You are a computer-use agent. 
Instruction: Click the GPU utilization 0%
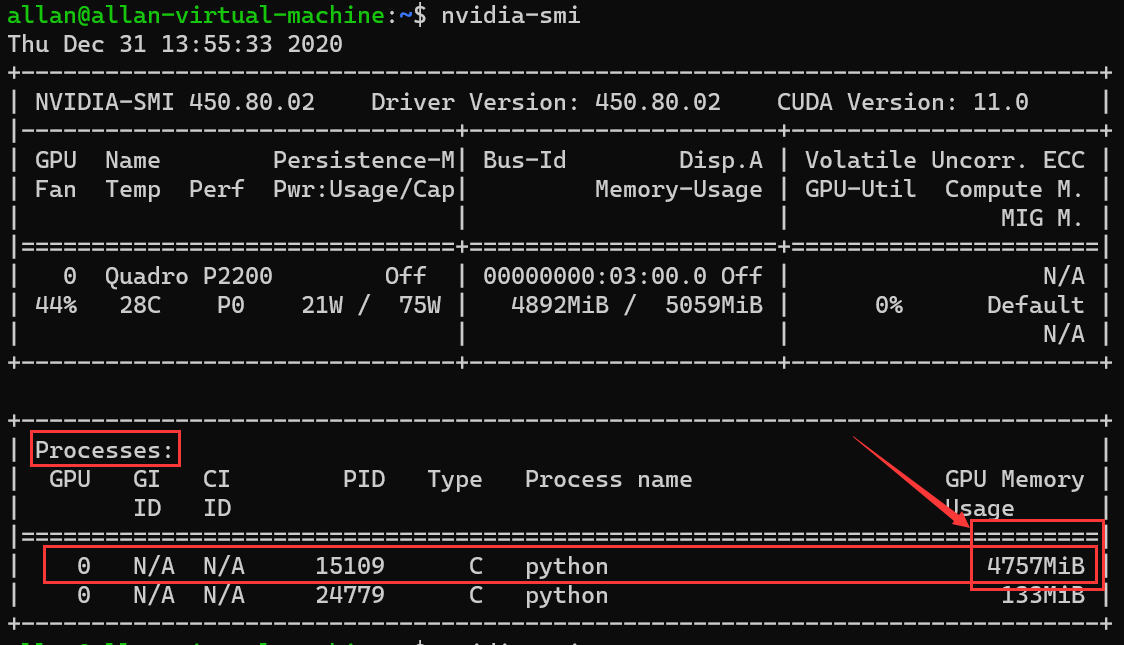tap(889, 305)
